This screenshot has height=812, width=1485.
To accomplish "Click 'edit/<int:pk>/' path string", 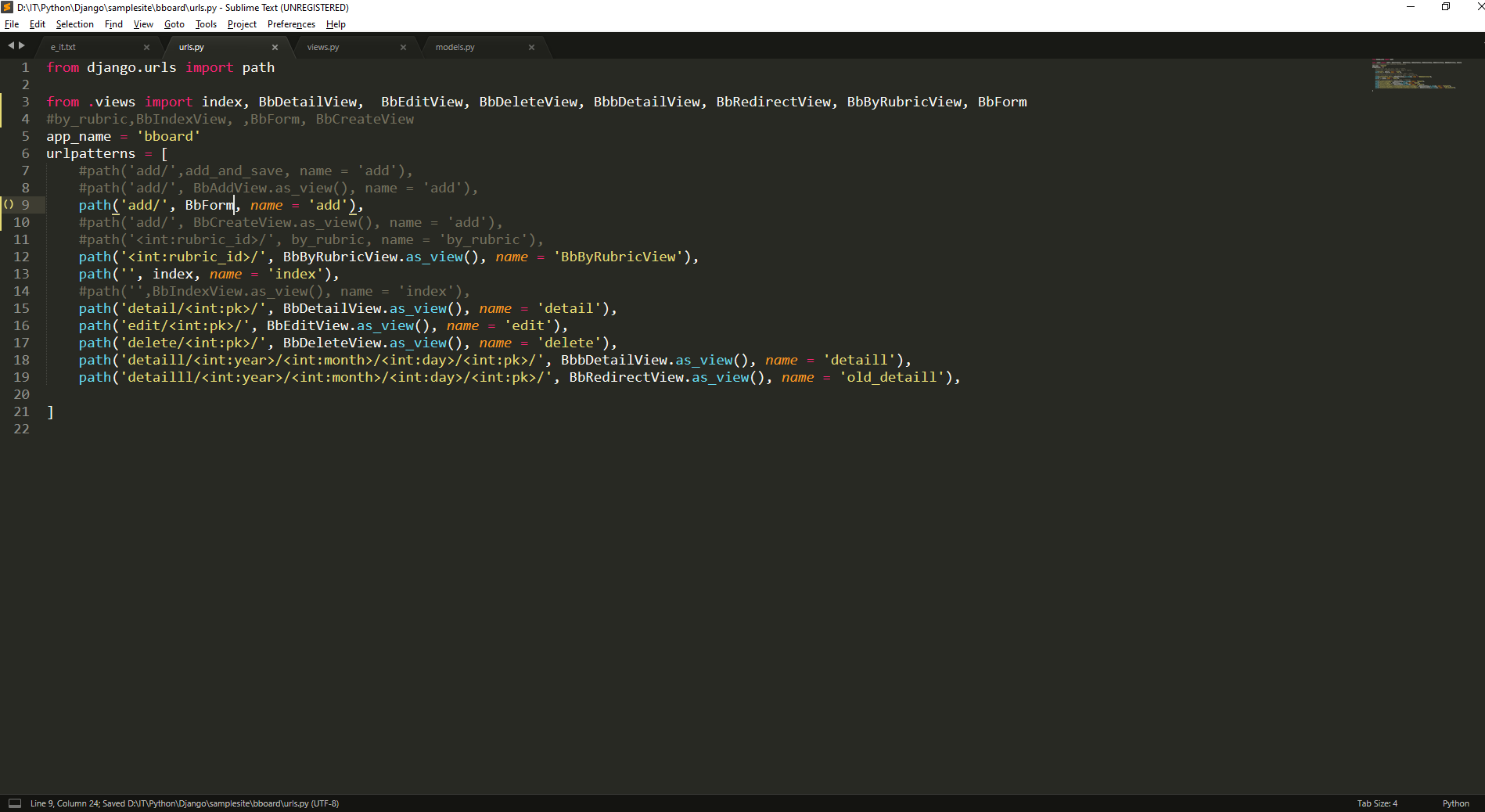I will coord(185,325).
